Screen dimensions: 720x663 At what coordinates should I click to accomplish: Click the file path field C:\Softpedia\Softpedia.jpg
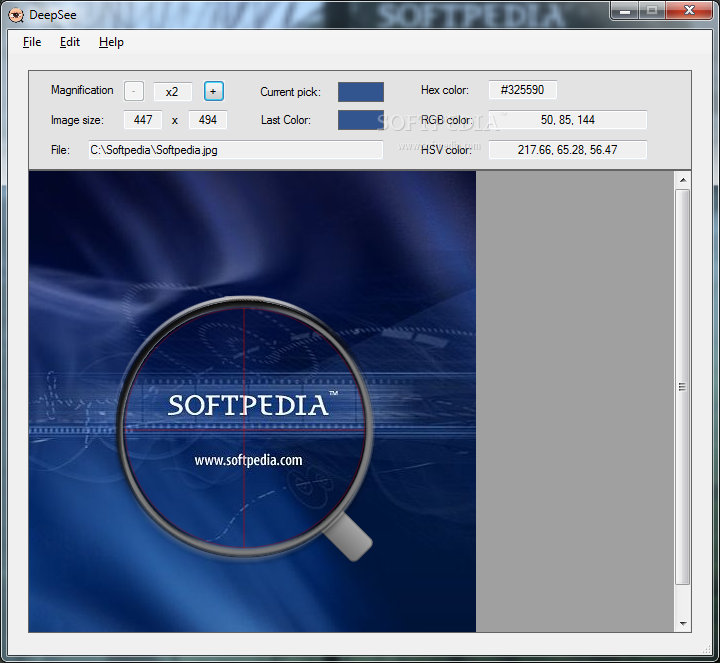(x=236, y=150)
